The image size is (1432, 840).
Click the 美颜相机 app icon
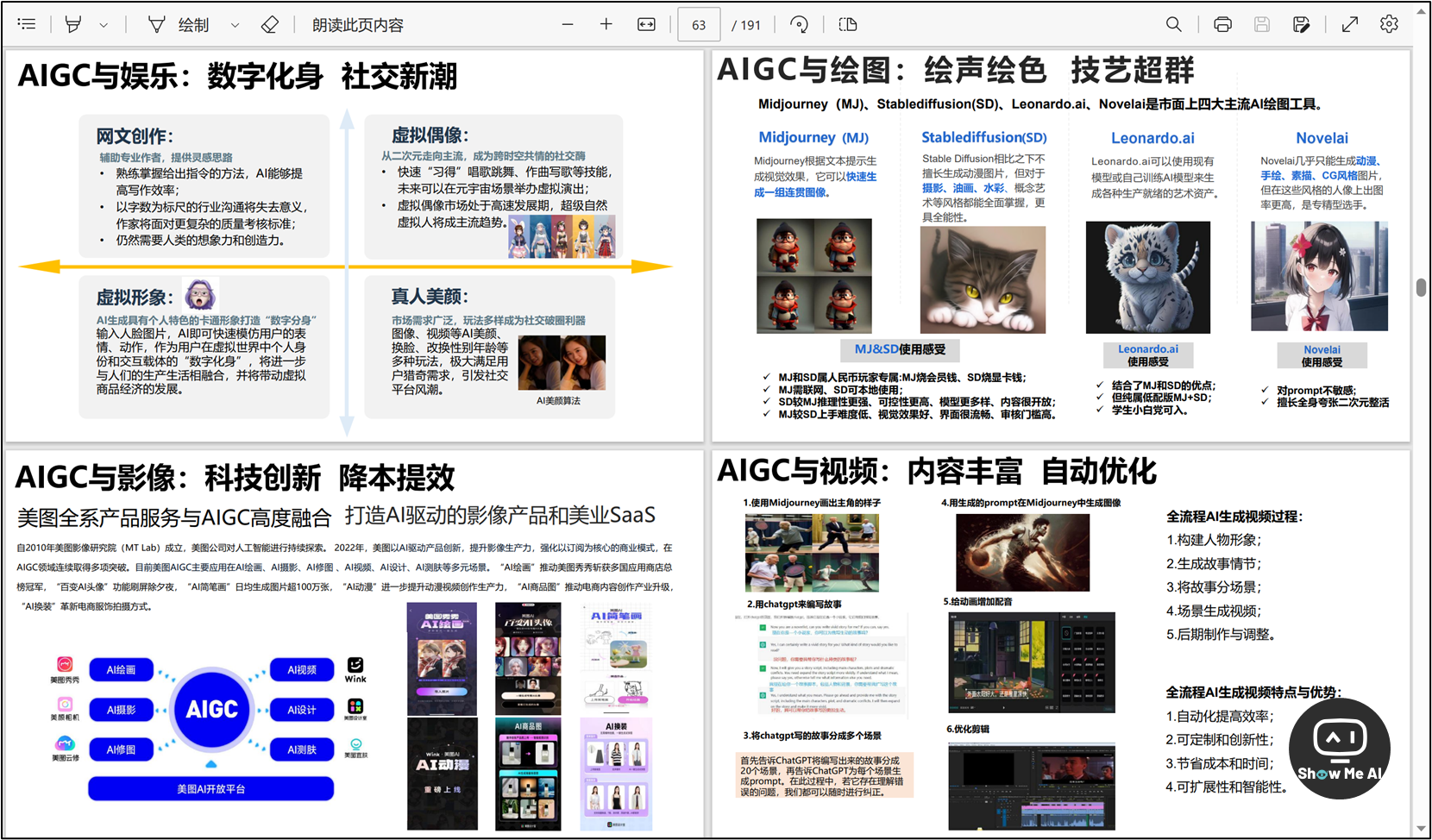pos(65,704)
